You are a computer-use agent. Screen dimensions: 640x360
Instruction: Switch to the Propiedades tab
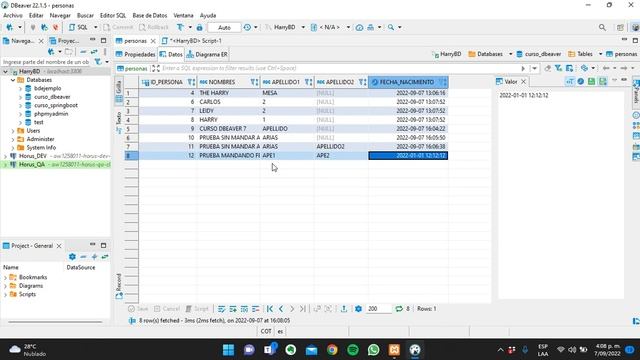pyautogui.click(x=136, y=54)
